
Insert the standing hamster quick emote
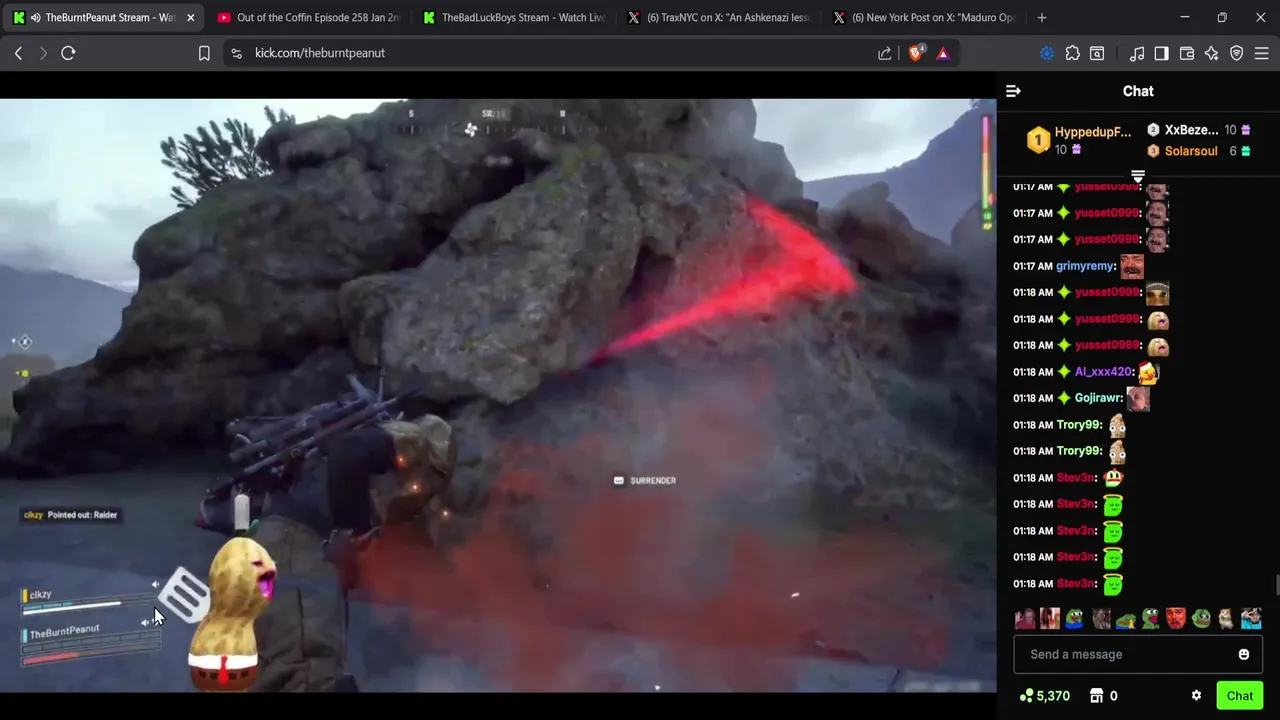click(x=1226, y=619)
